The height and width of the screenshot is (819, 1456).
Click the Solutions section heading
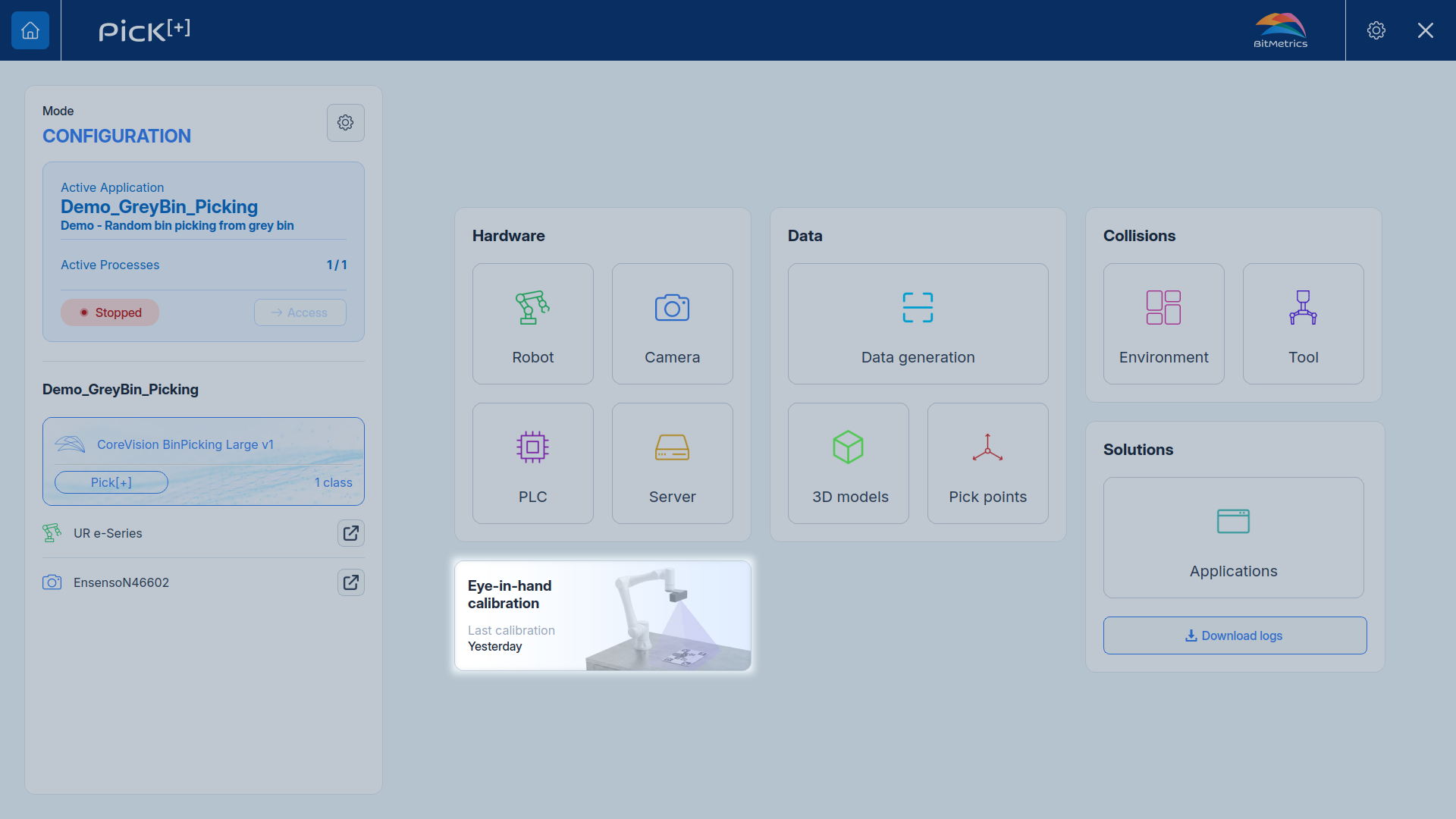coord(1138,450)
